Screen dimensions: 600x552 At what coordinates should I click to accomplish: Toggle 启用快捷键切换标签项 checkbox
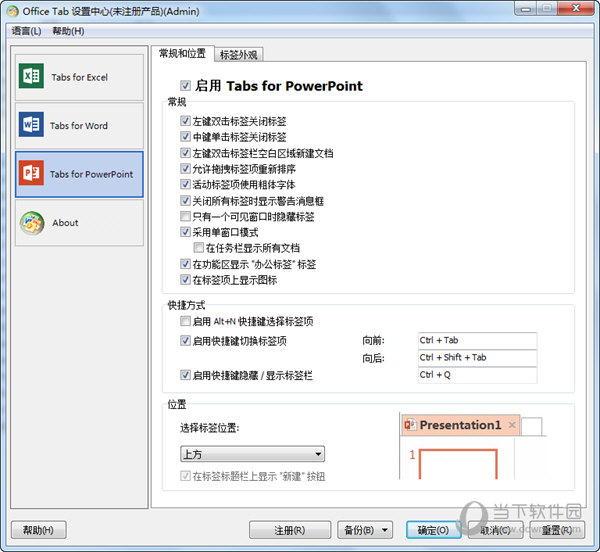point(185,340)
